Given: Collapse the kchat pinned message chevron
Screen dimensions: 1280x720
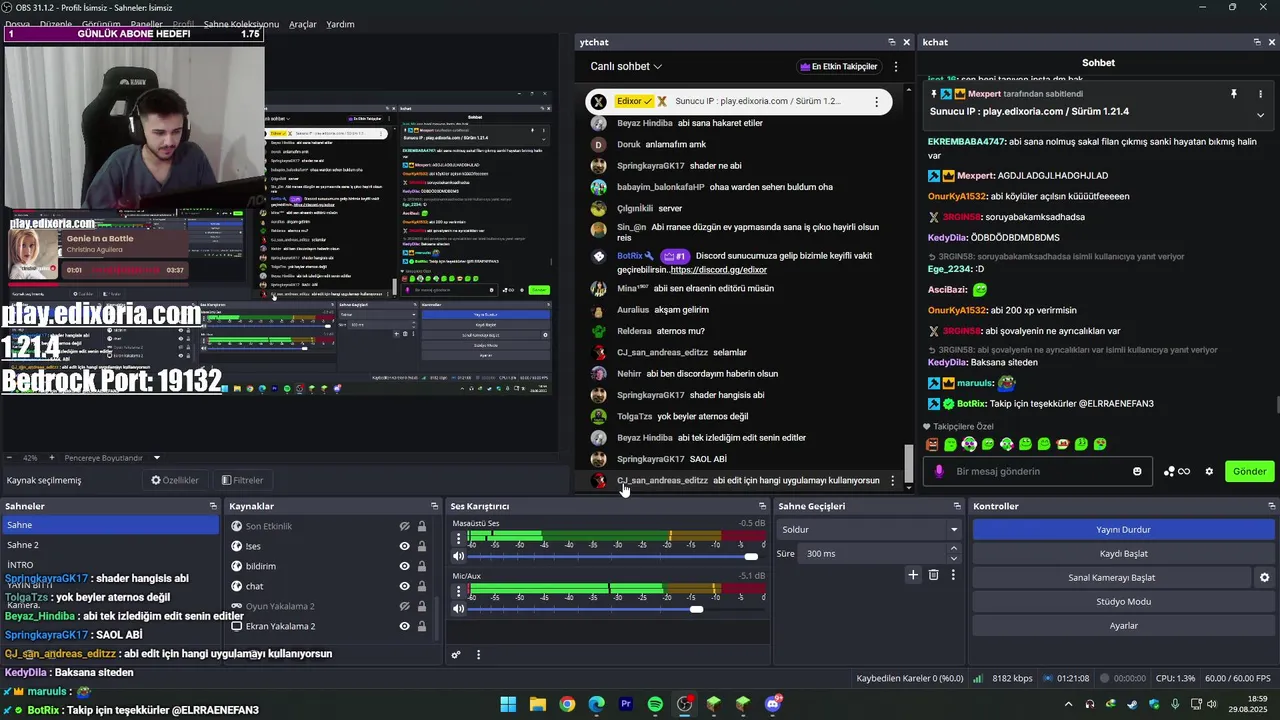Looking at the screenshot, I should point(1260,115).
